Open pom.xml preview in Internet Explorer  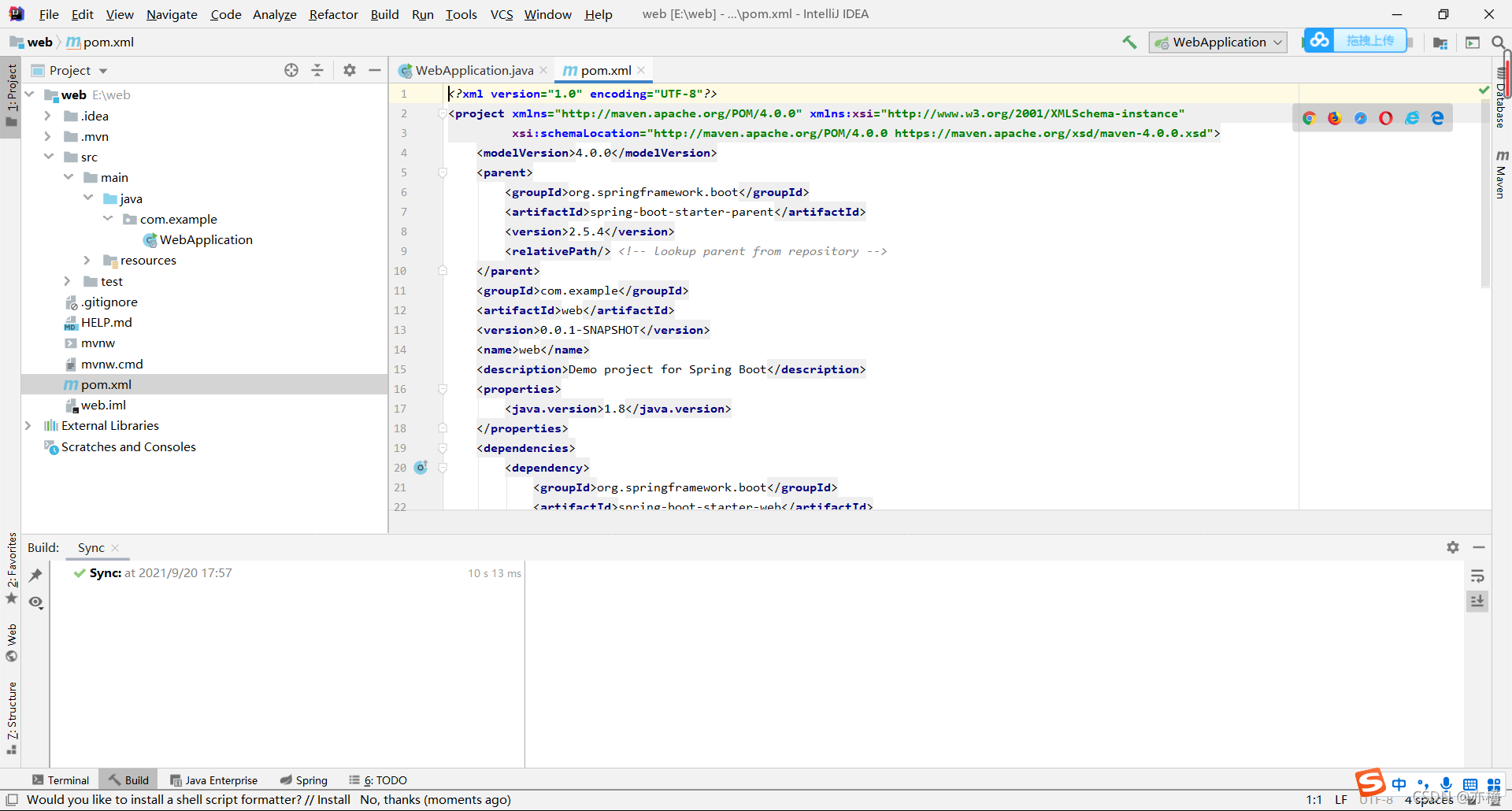pyautogui.click(x=1412, y=118)
